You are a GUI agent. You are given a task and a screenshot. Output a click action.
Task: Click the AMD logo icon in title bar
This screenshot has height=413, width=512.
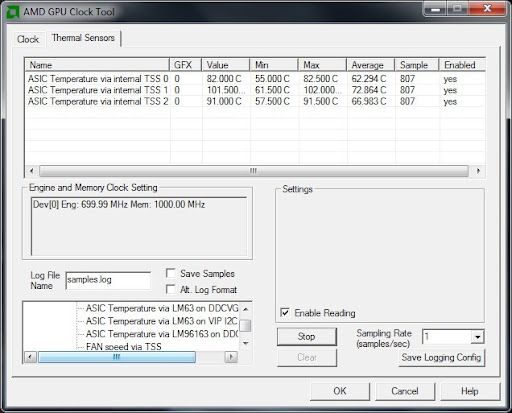coord(13,12)
